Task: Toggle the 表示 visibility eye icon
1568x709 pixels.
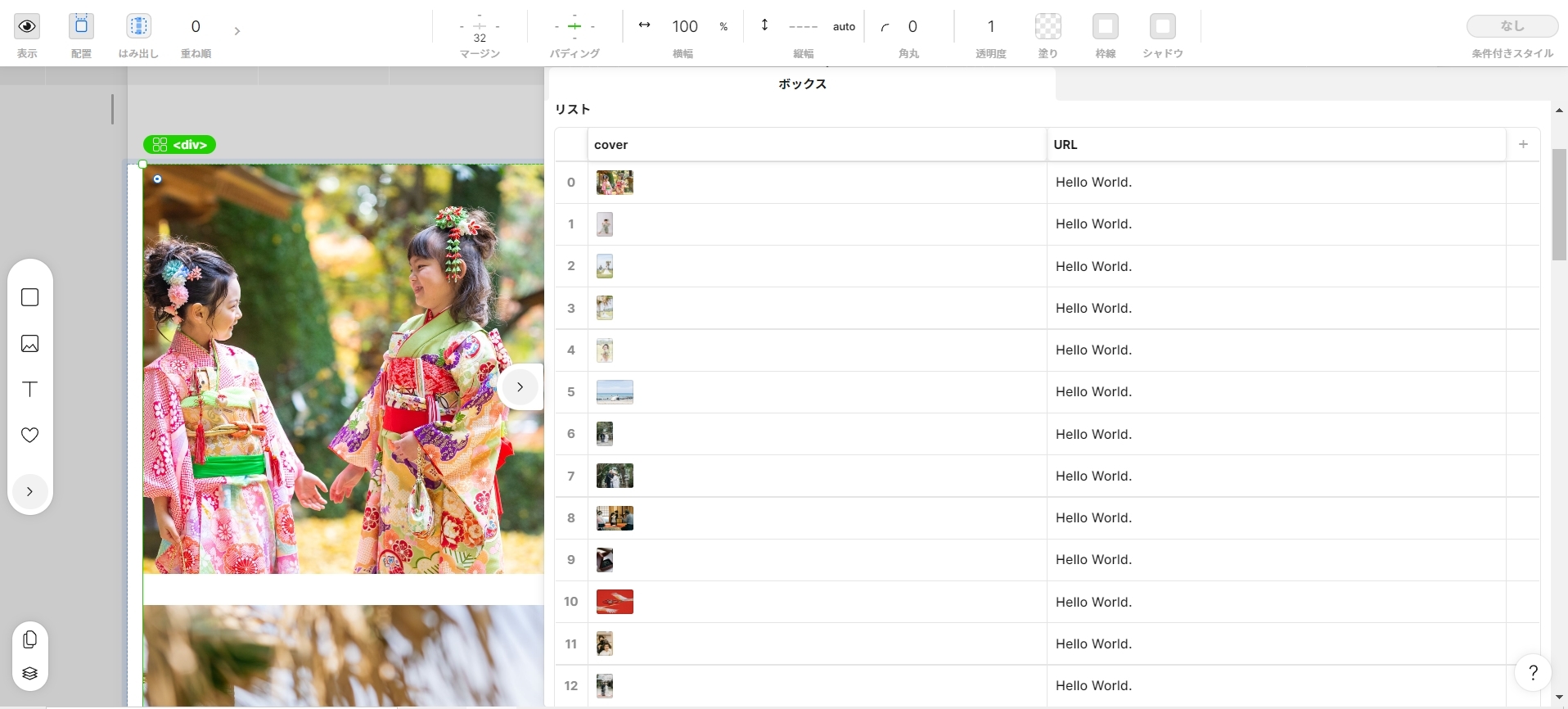Action: [x=27, y=26]
